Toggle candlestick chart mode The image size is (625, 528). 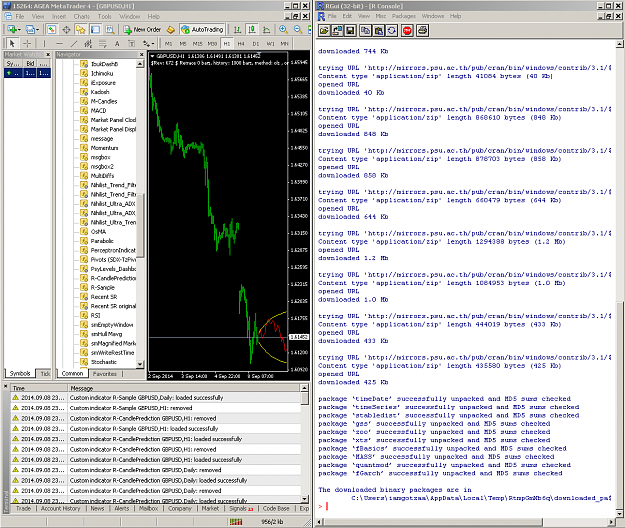pyautogui.click(x=252, y=29)
